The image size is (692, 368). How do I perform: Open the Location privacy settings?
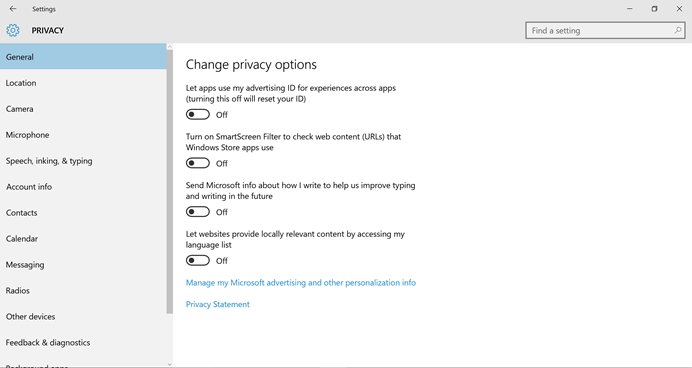tap(83, 83)
